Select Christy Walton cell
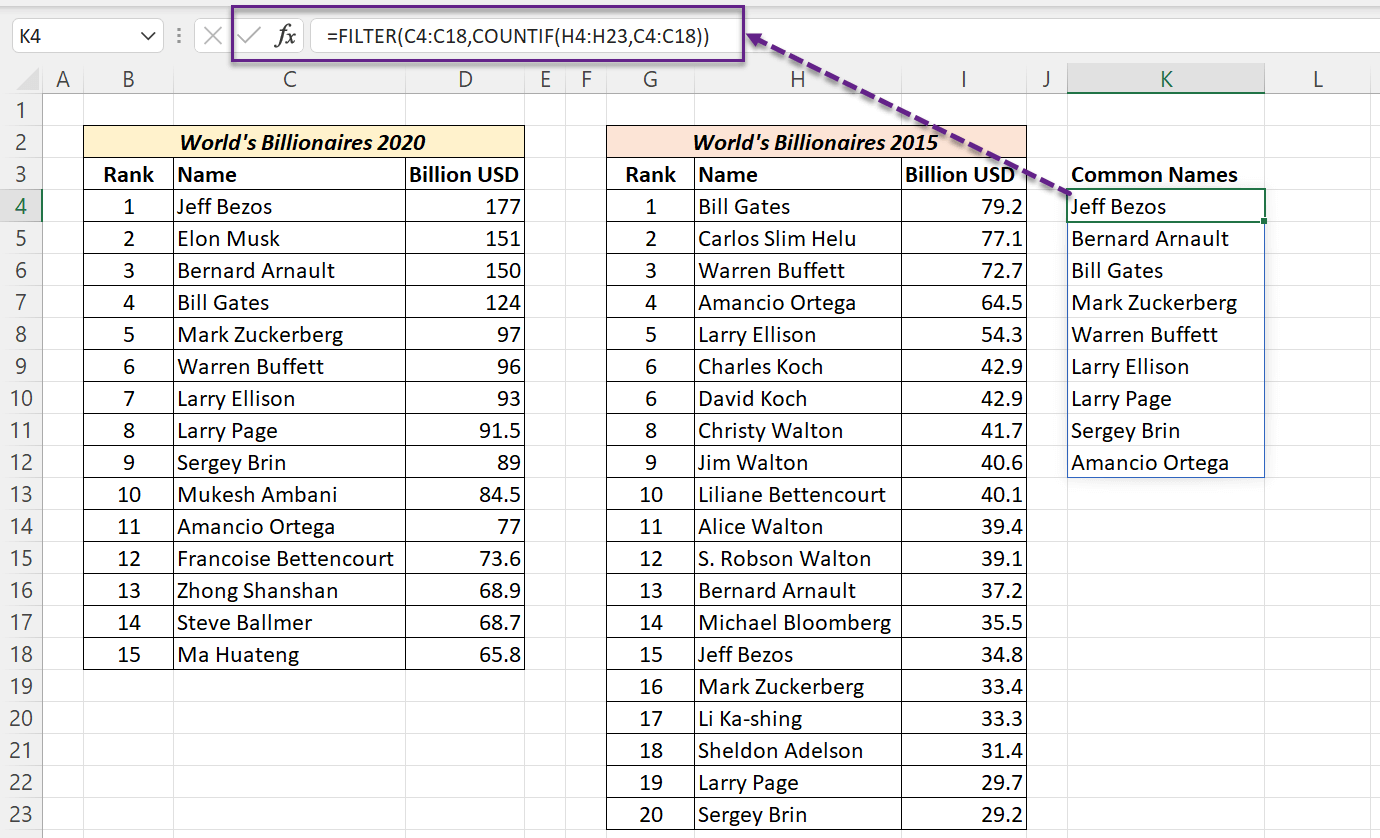1380x838 pixels. pos(798,430)
